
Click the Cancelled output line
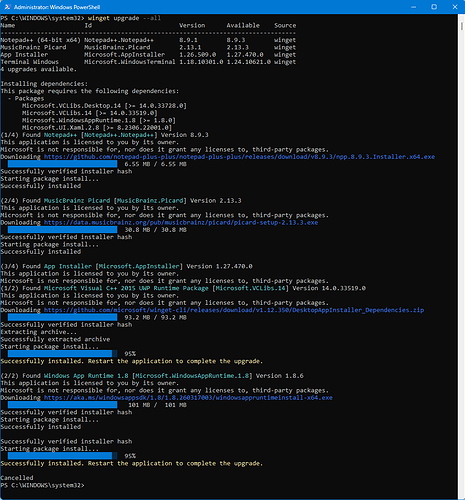[x=17, y=478]
